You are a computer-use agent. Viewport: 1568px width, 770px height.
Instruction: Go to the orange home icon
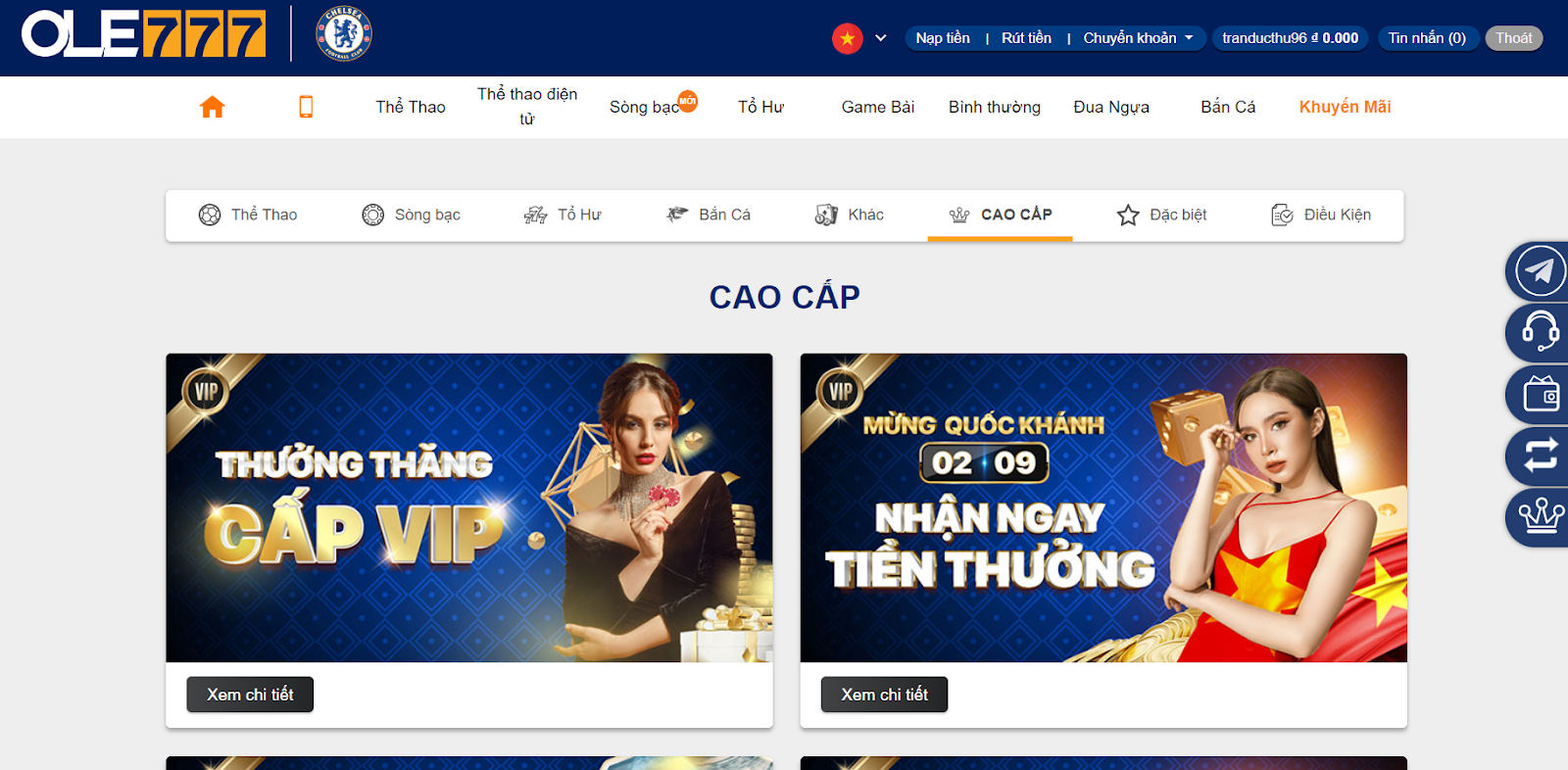coord(212,107)
